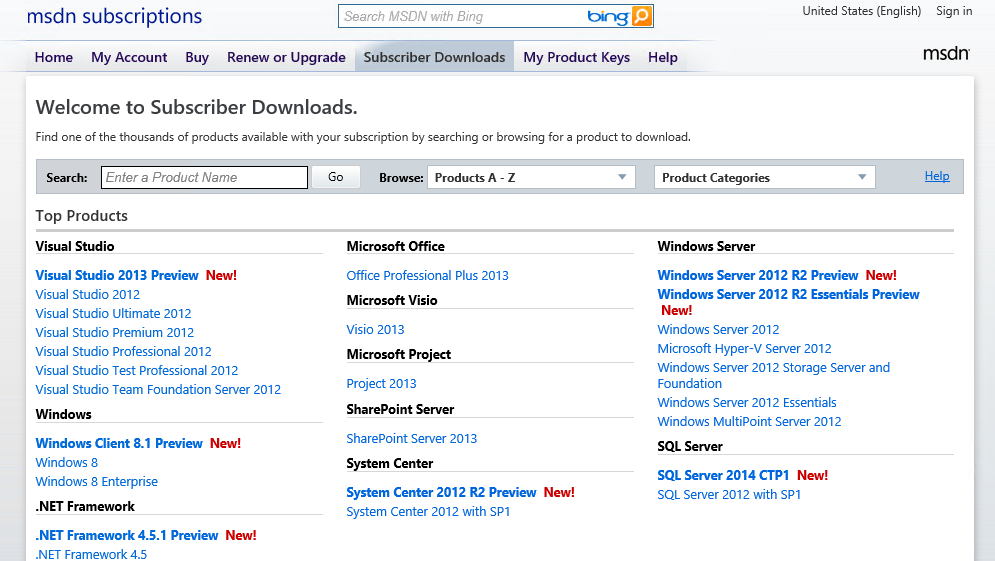
Task: Click Sign in
Action: [x=954, y=11]
